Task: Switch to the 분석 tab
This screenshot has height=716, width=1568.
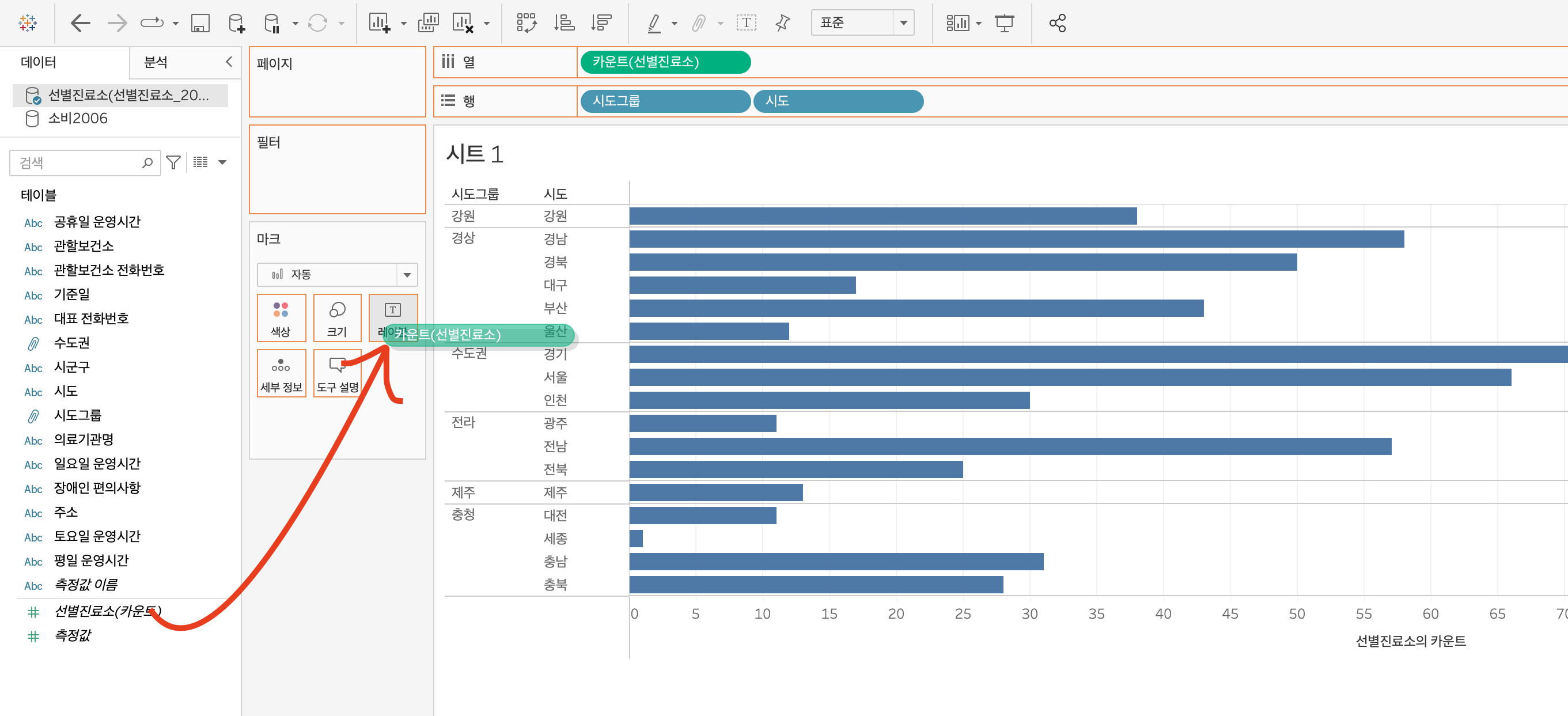Action: (156, 62)
